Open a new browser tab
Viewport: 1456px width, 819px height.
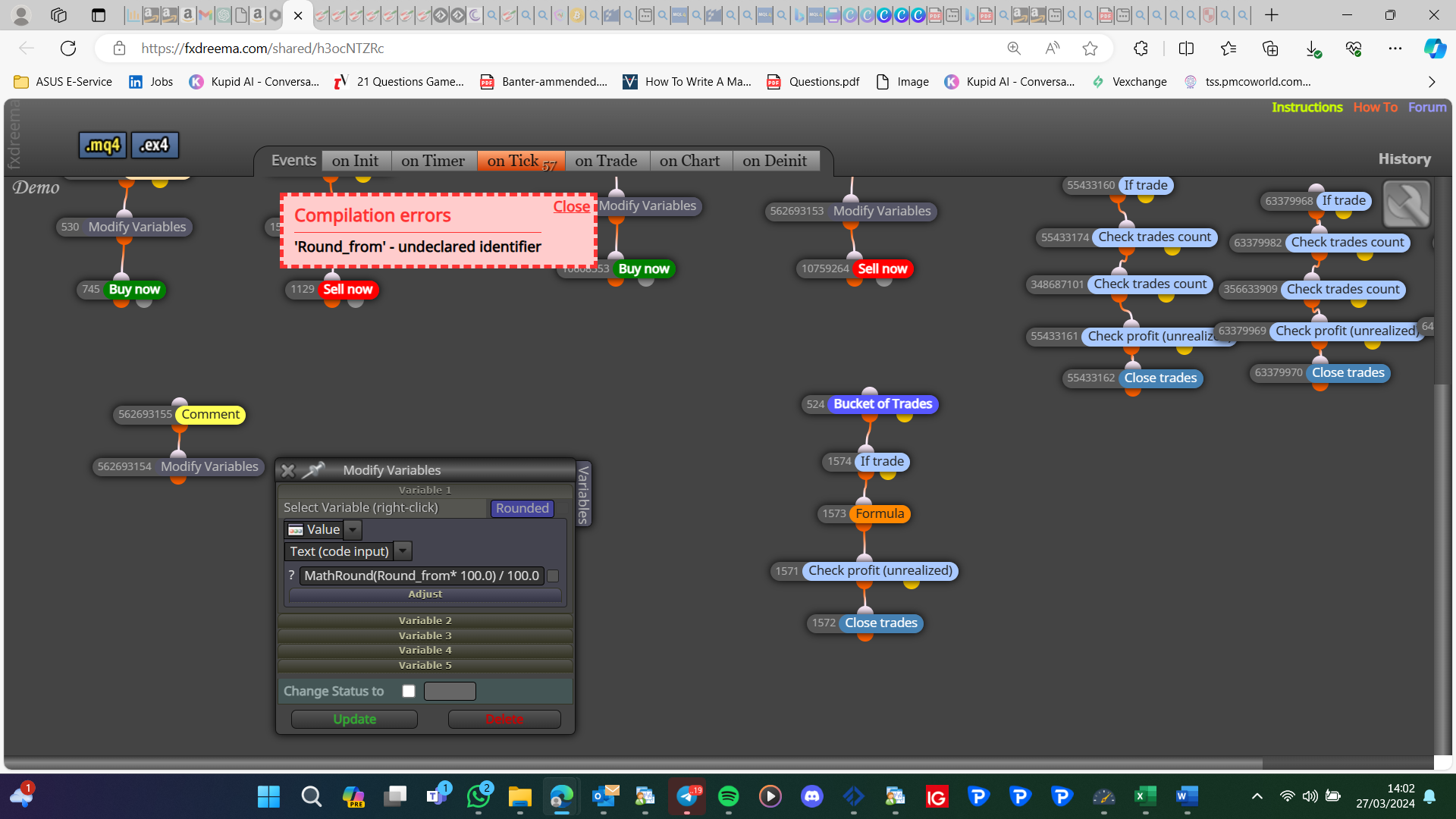point(1272,15)
